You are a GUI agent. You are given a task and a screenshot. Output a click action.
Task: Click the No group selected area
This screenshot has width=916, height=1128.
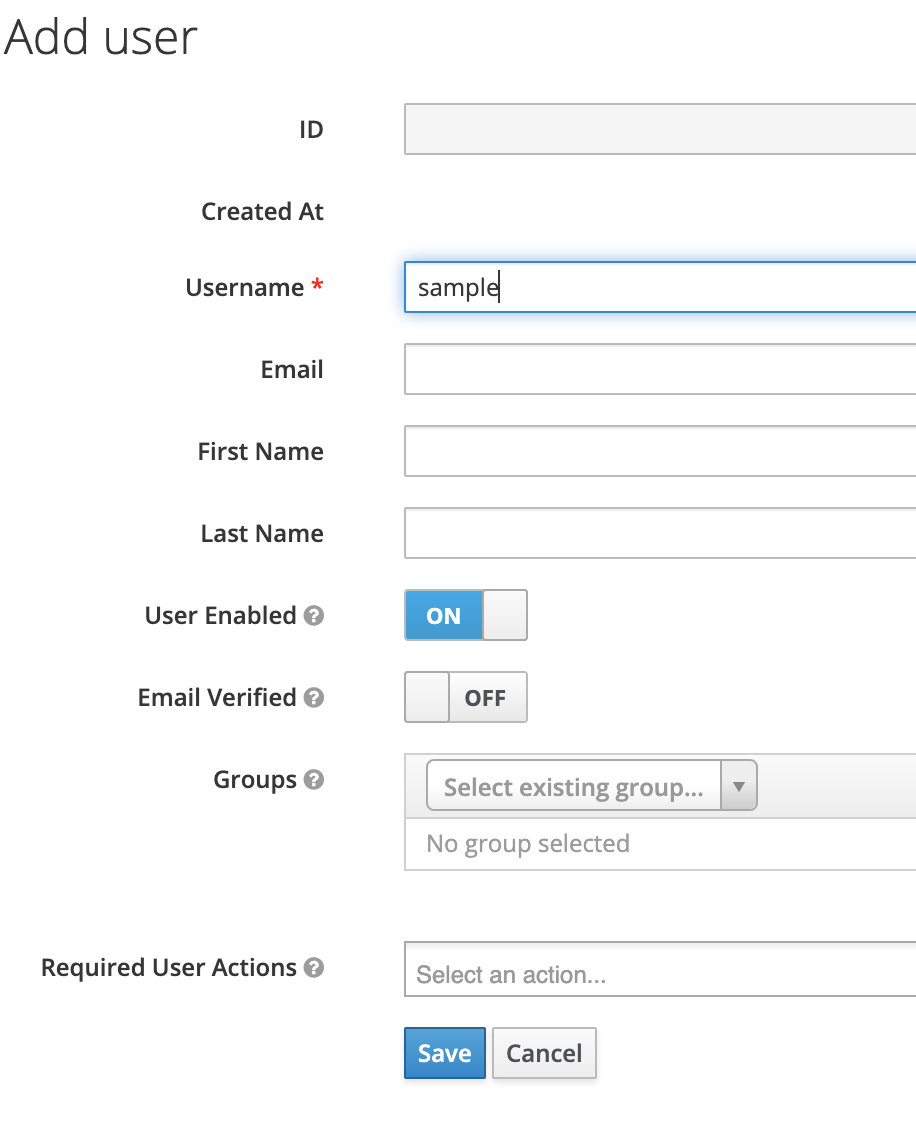click(x=528, y=844)
